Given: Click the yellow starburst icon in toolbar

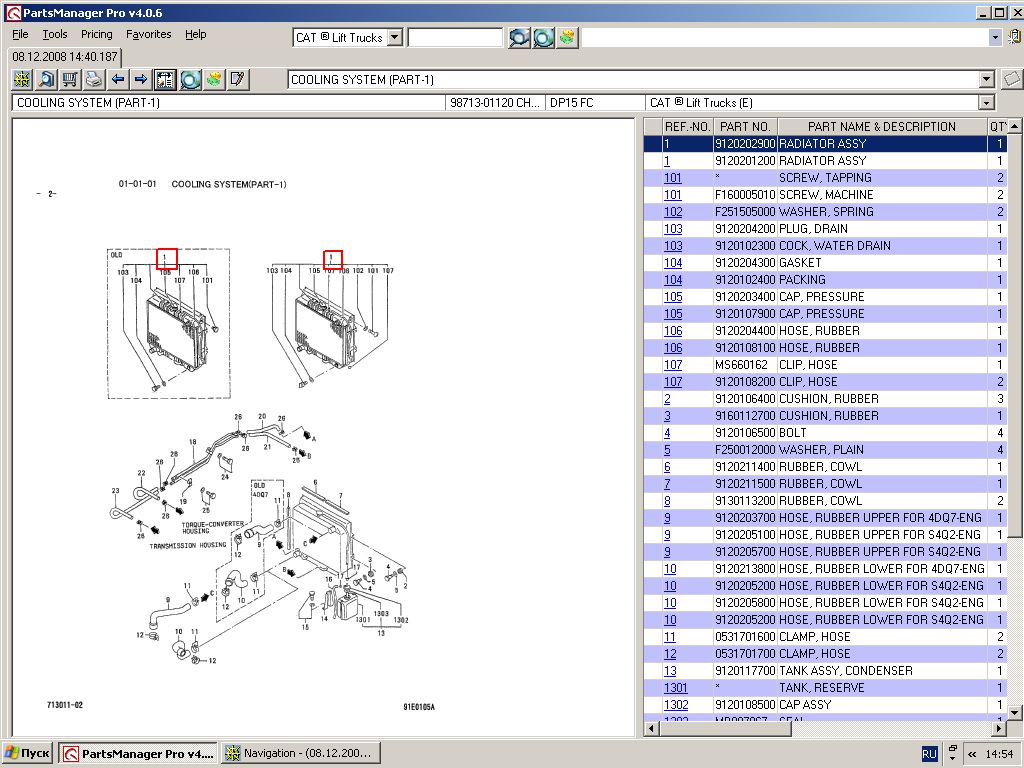Looking at the screenshot, I should point(21,79).
